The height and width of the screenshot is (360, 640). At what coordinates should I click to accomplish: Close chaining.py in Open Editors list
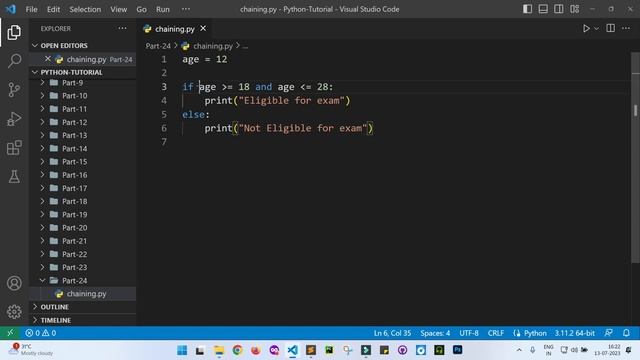click(x=48, y=59)
